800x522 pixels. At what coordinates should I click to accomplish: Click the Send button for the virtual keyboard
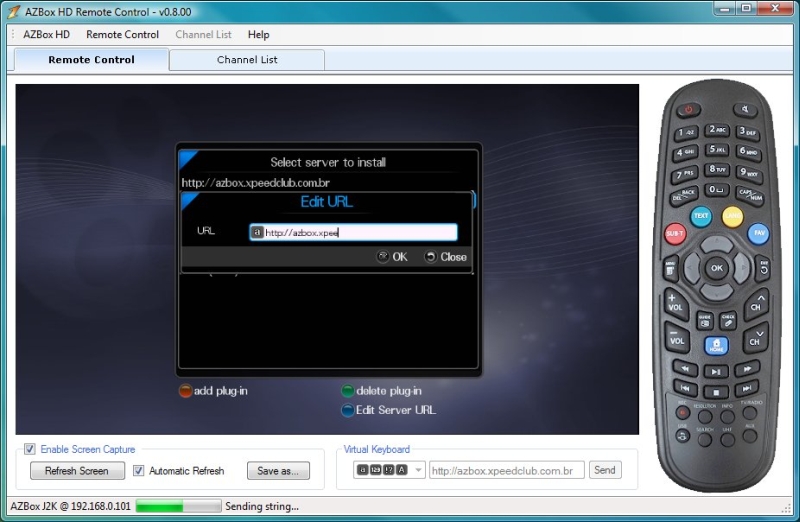tap(605, 470)
